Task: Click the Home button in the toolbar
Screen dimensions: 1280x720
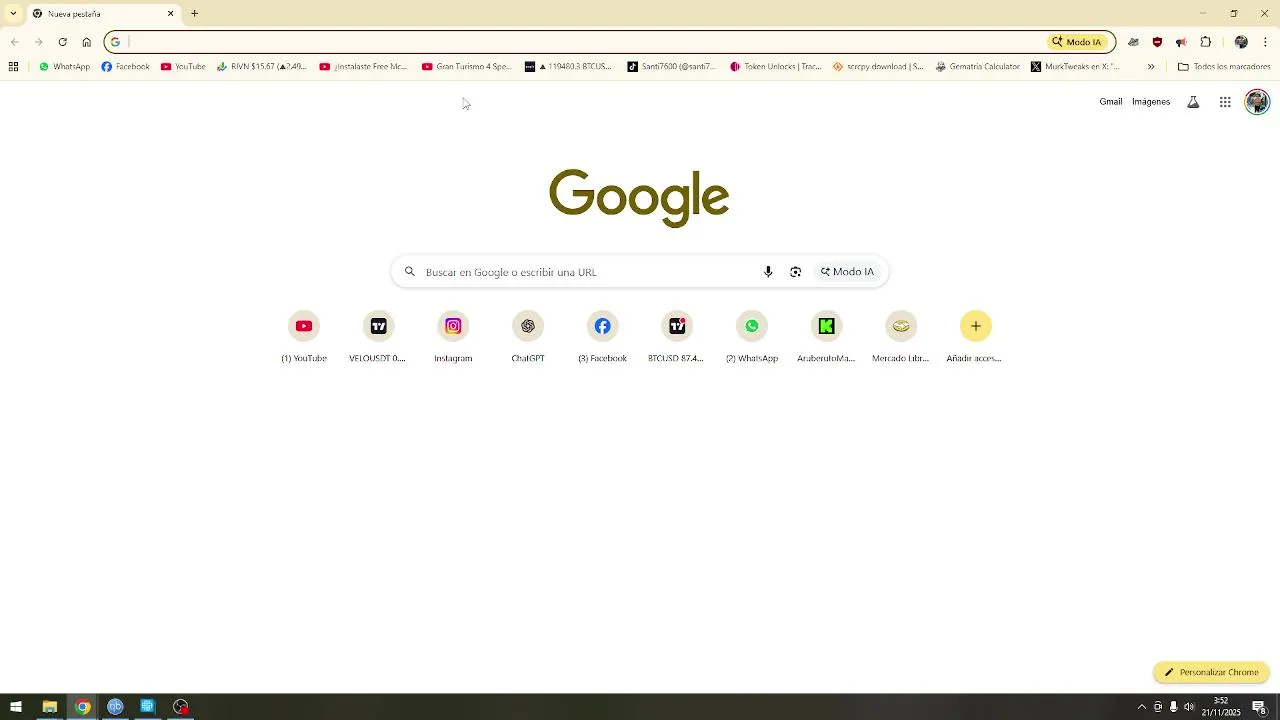Action: tap(86, 42)
